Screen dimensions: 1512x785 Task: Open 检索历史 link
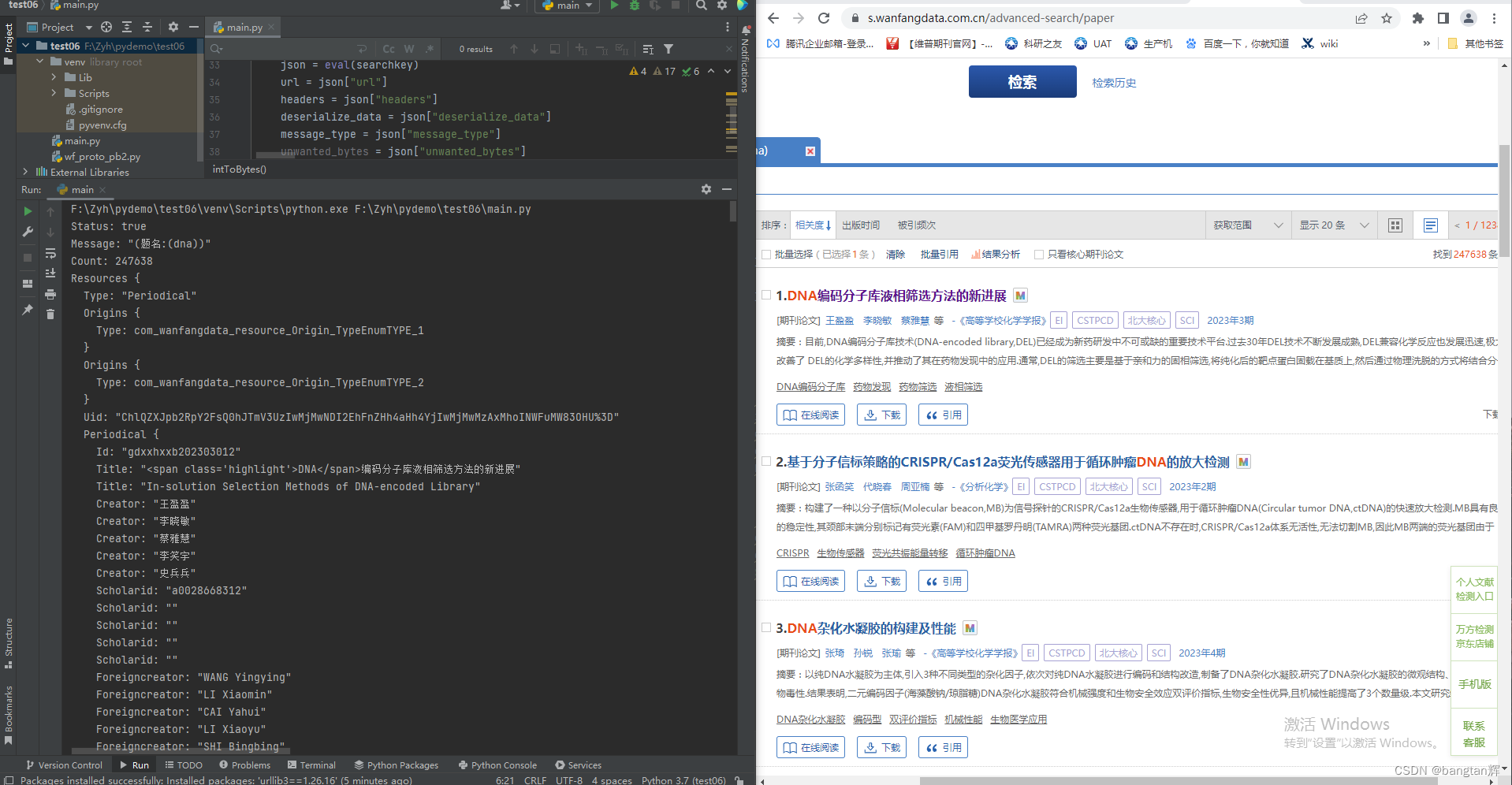pyautogui.click(x=1114, y=83)
